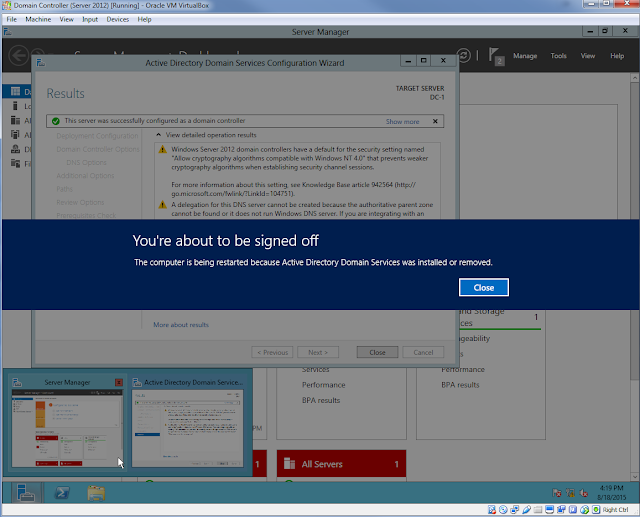
Task: Maximize the AD DS Configuration Wizard window
Action: pyautogui.click(x=424, y=61)
